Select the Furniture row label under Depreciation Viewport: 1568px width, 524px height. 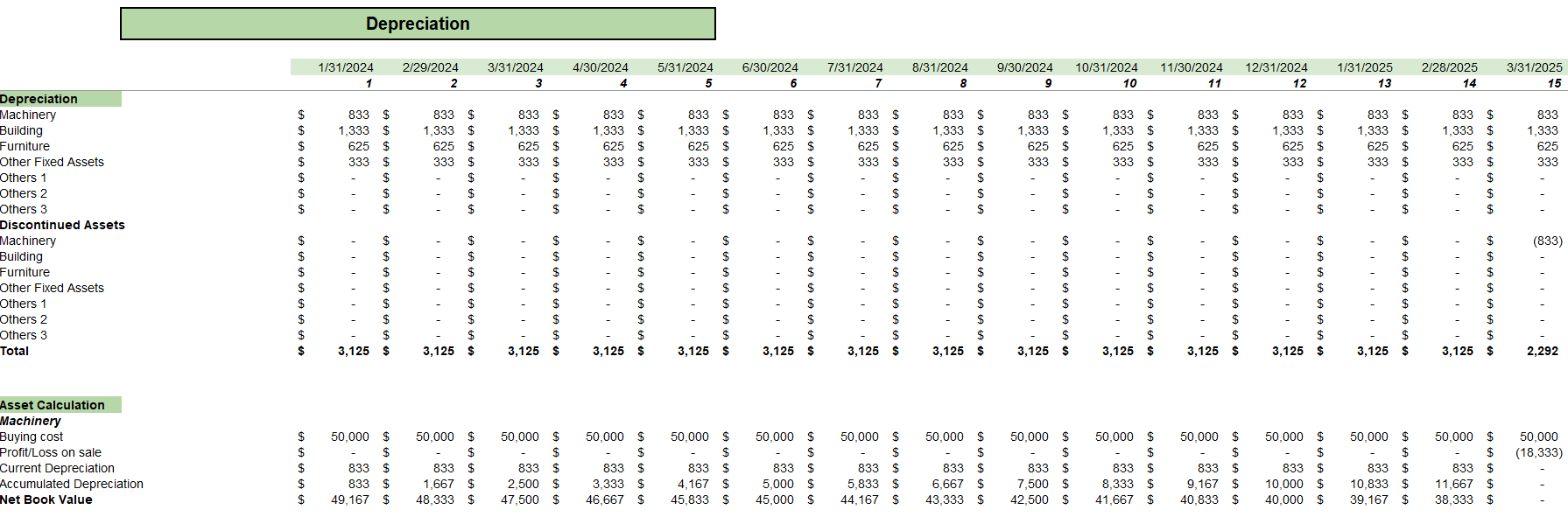point(25,146)
